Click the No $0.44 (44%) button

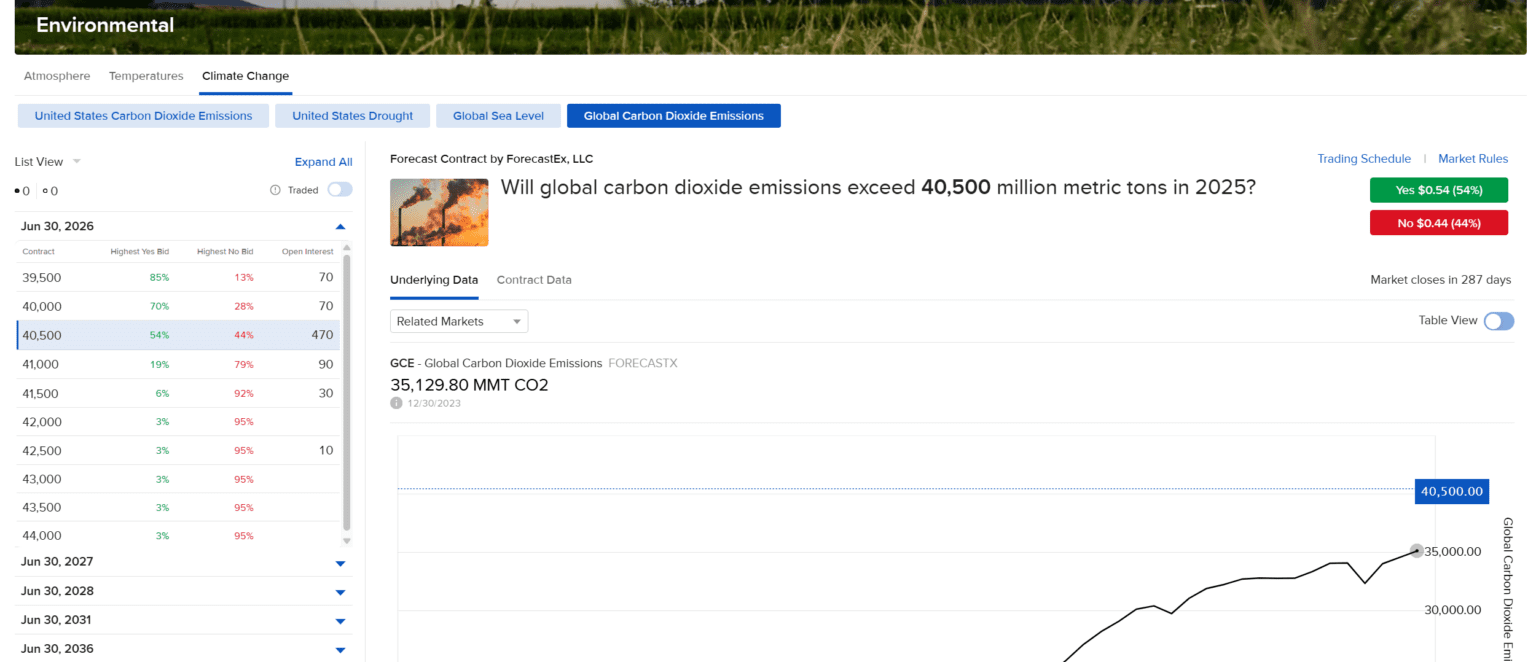point(1438,222)
